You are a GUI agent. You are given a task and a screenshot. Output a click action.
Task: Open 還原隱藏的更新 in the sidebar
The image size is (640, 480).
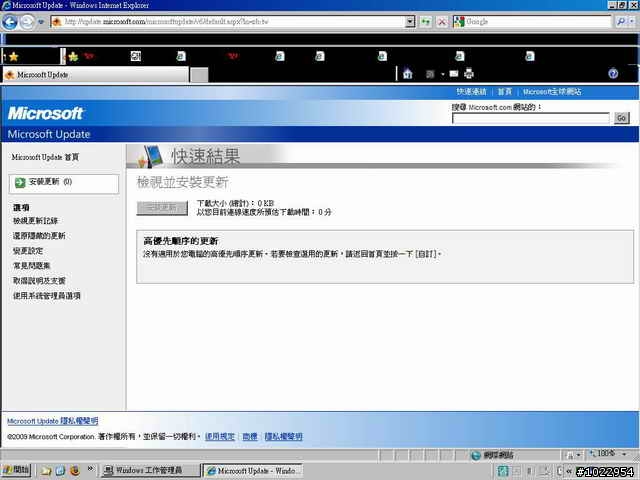pos(39,236)
